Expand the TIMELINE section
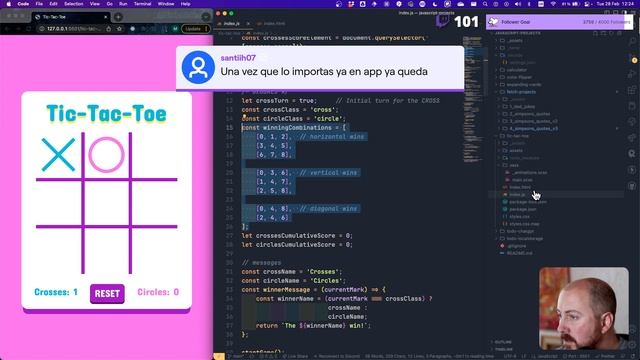Viewport: 640px width, 360px height. tap(504, 349)
